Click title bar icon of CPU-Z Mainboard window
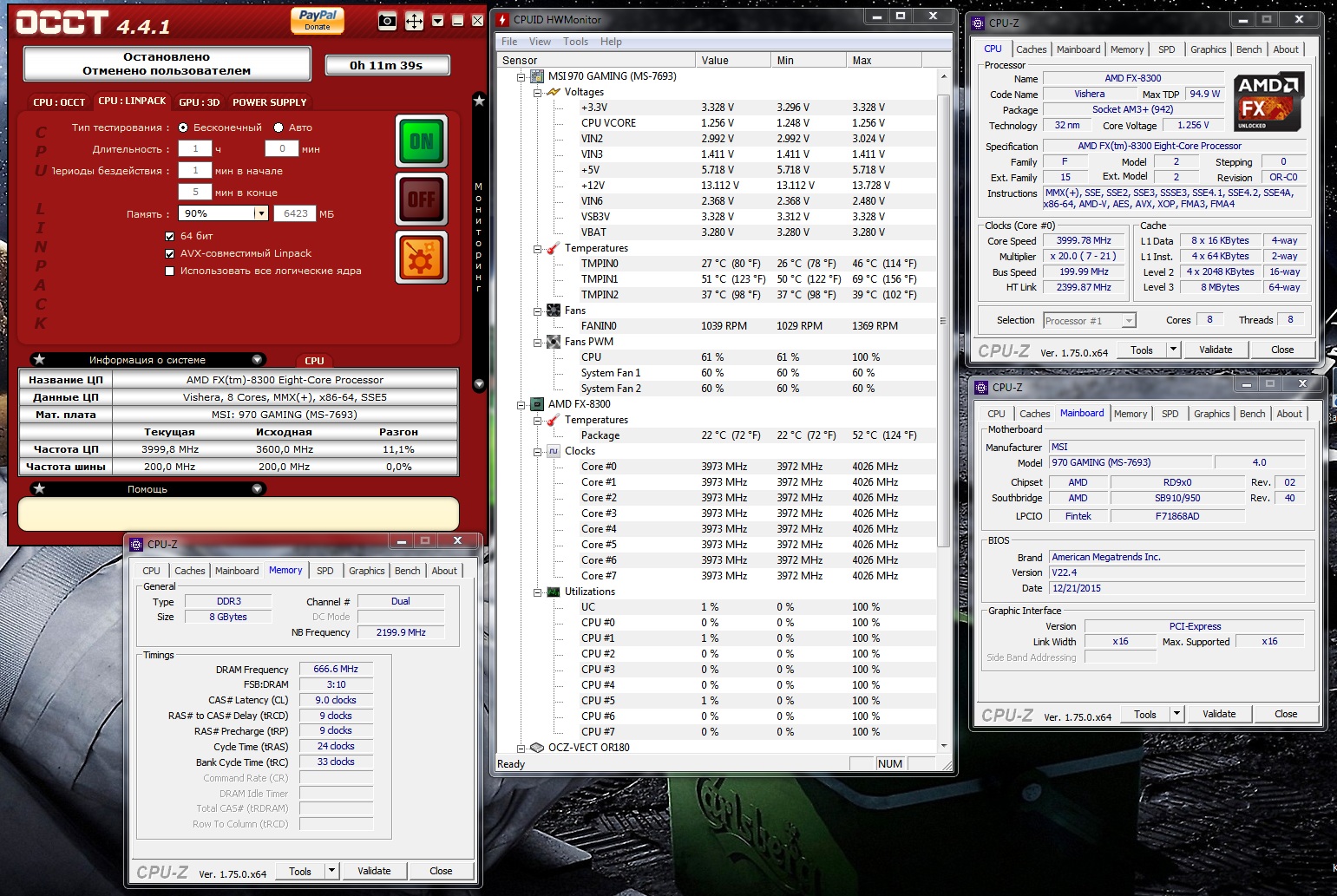The image size is (1337, 896). [x=981, y=388]
